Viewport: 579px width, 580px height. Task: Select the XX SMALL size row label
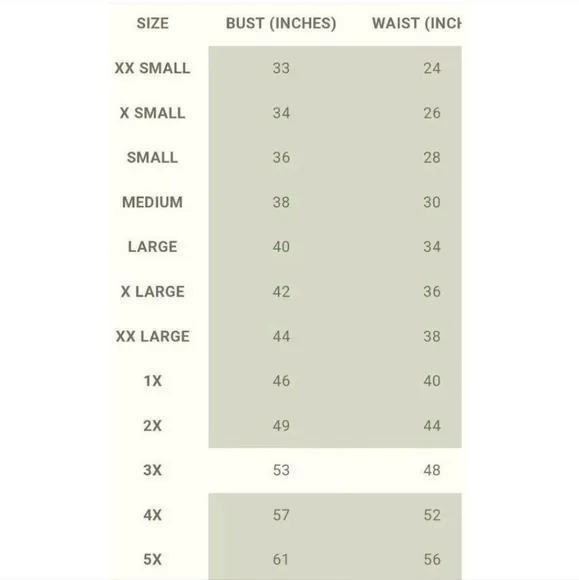tap(152, 68)
